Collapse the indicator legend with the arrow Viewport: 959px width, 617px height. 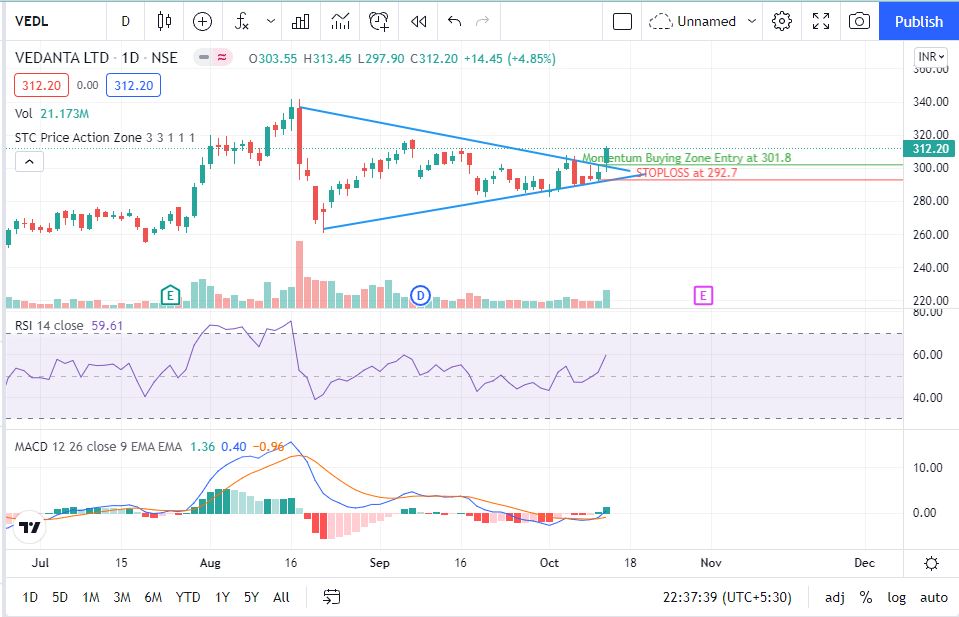click(x=29, y=161)
